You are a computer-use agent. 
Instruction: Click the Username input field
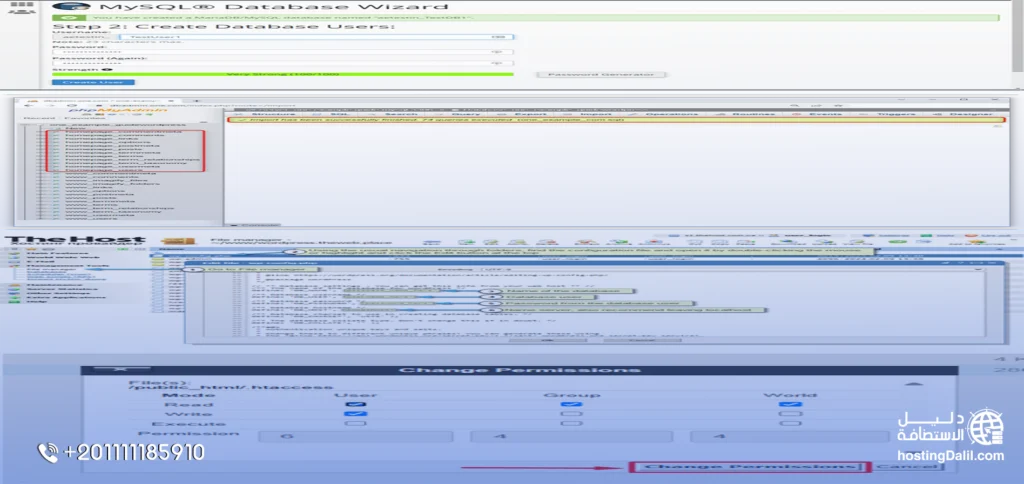pyautogui.click(x=315, y=37)
